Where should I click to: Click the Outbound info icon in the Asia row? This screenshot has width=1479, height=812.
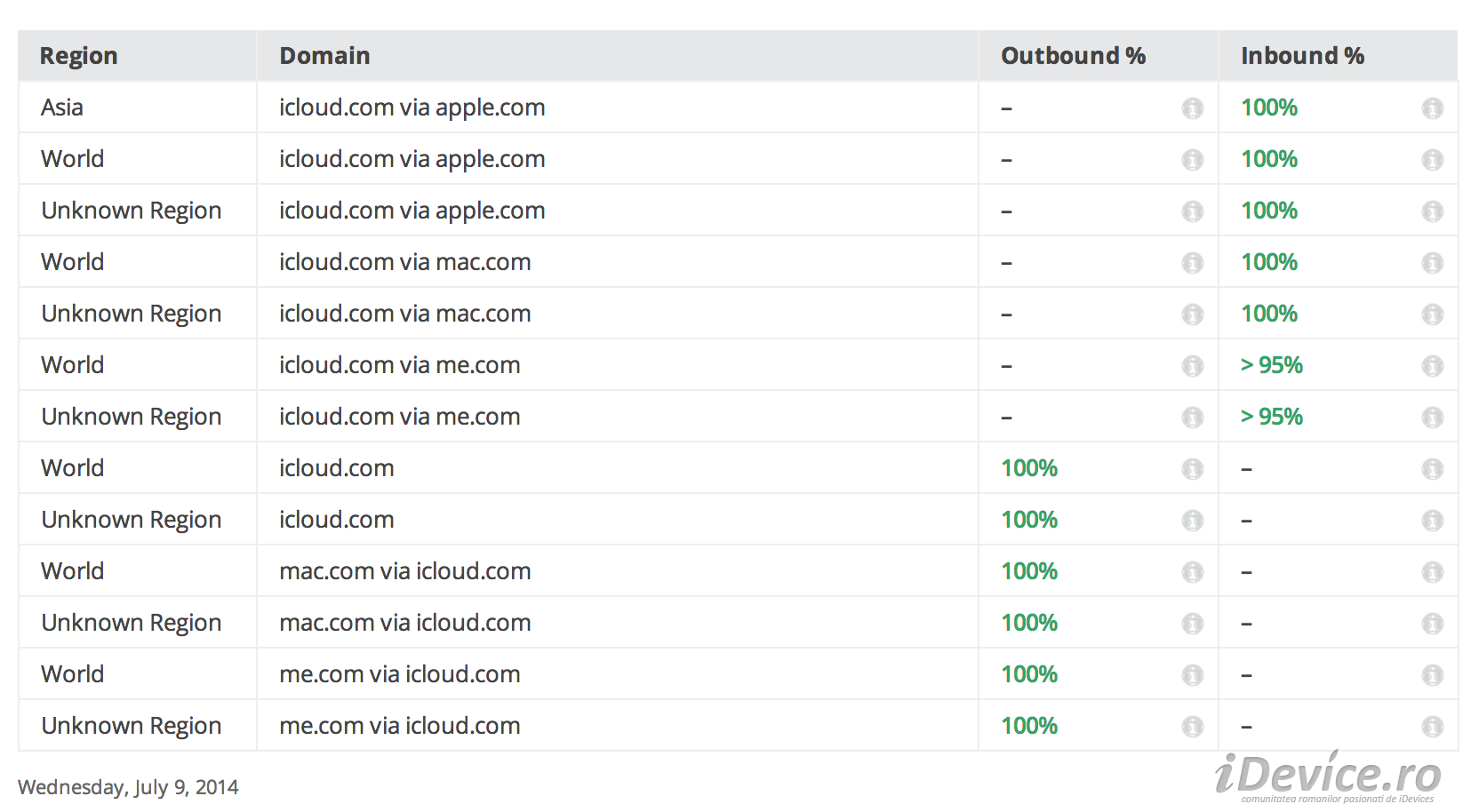click(1193, 108)
